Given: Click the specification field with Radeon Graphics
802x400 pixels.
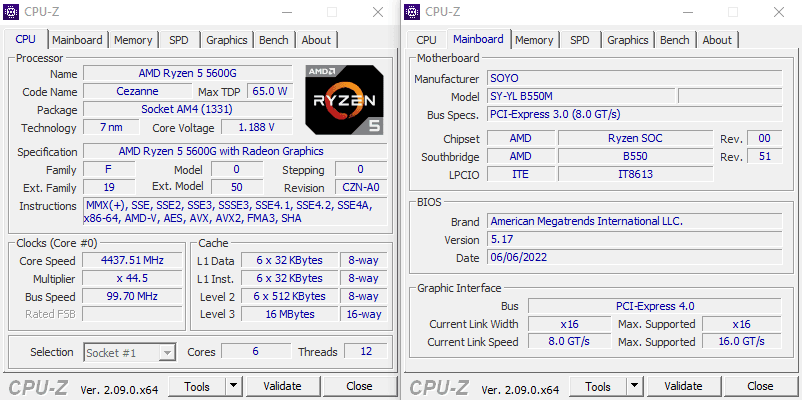Looking at the screenshot, I should click(235, 151).
